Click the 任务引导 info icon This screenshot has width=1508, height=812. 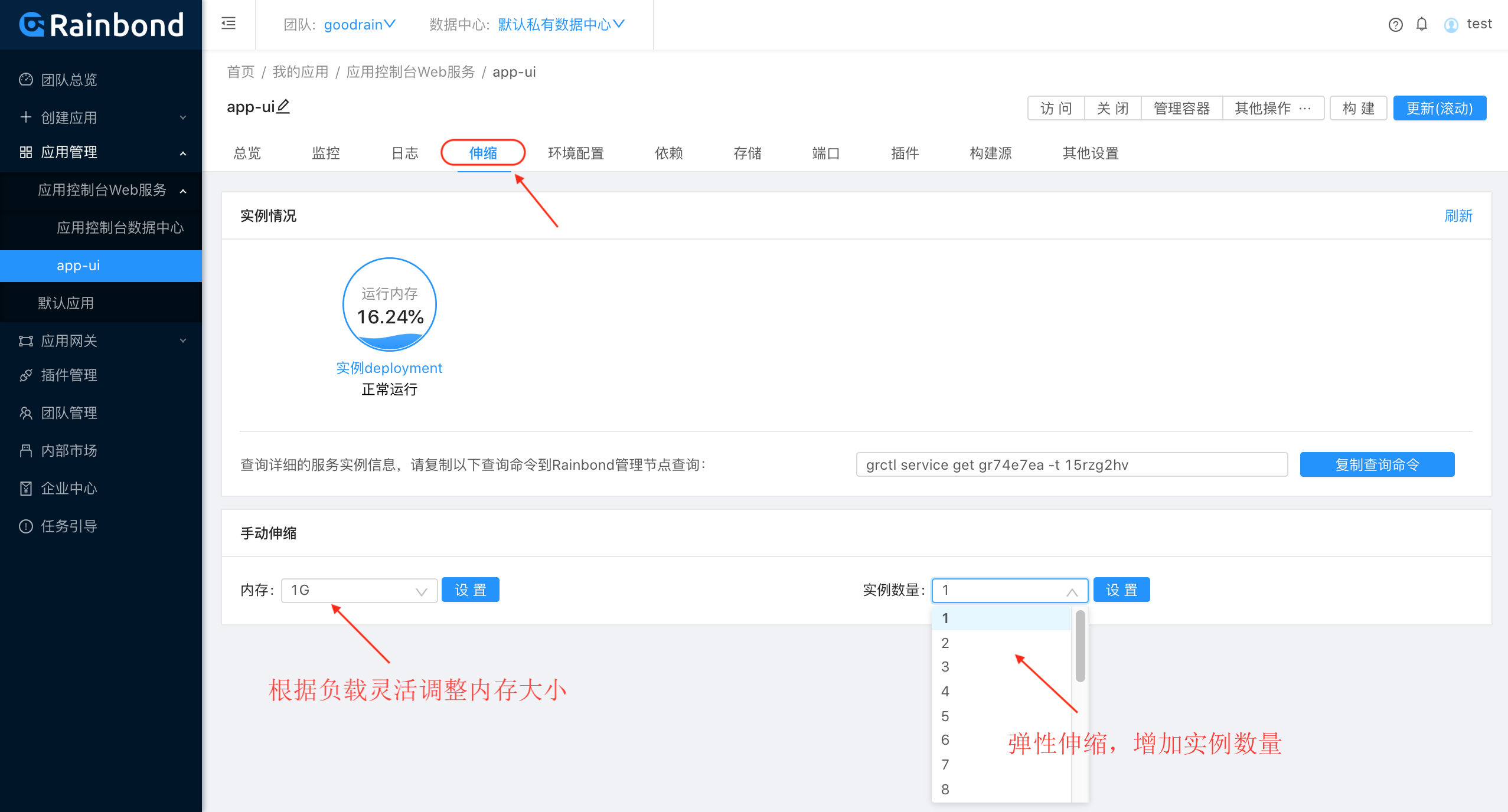click(26, 526)
